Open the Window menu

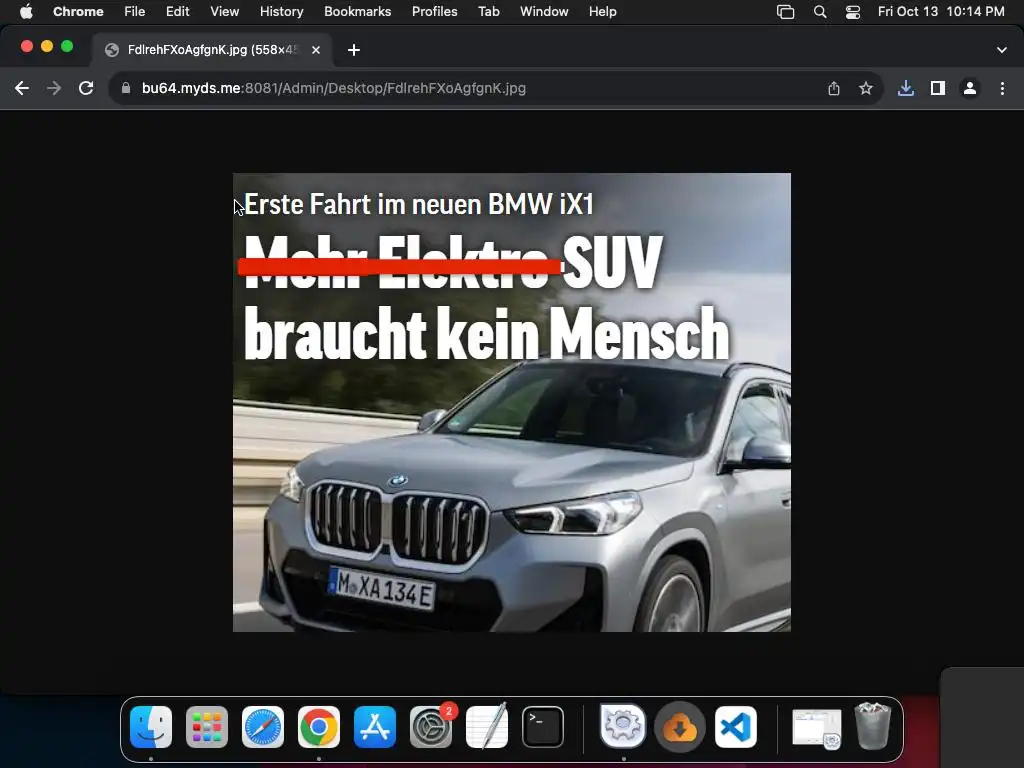point(544,12)
